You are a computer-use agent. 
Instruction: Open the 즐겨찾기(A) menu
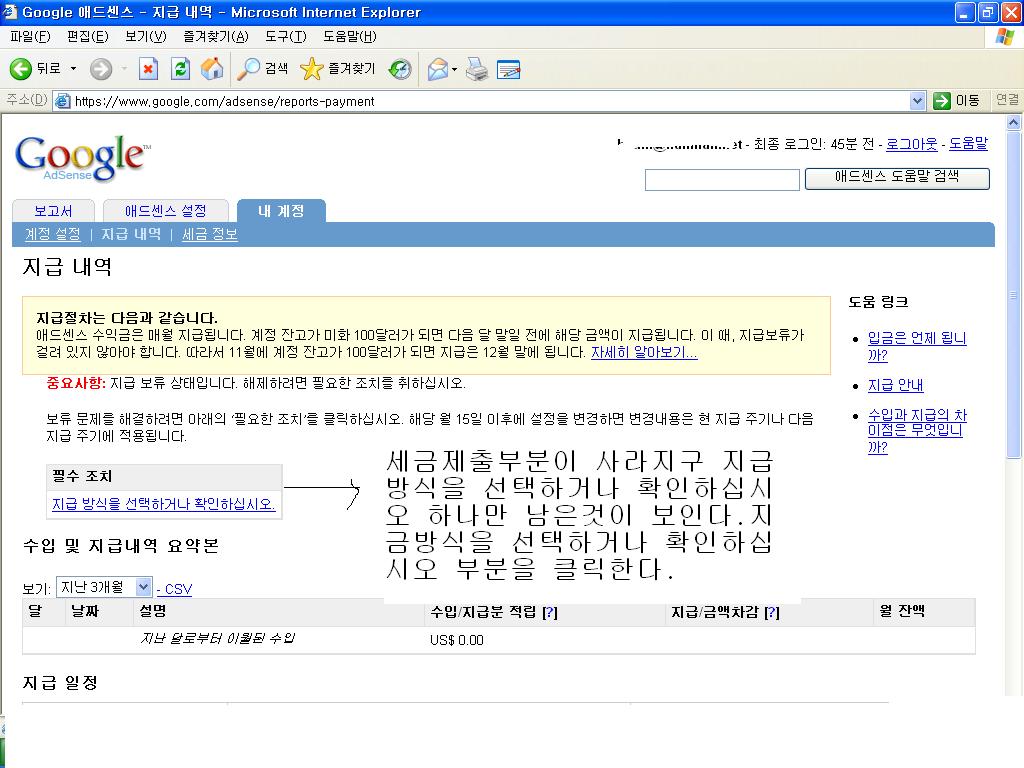point(216,37)
